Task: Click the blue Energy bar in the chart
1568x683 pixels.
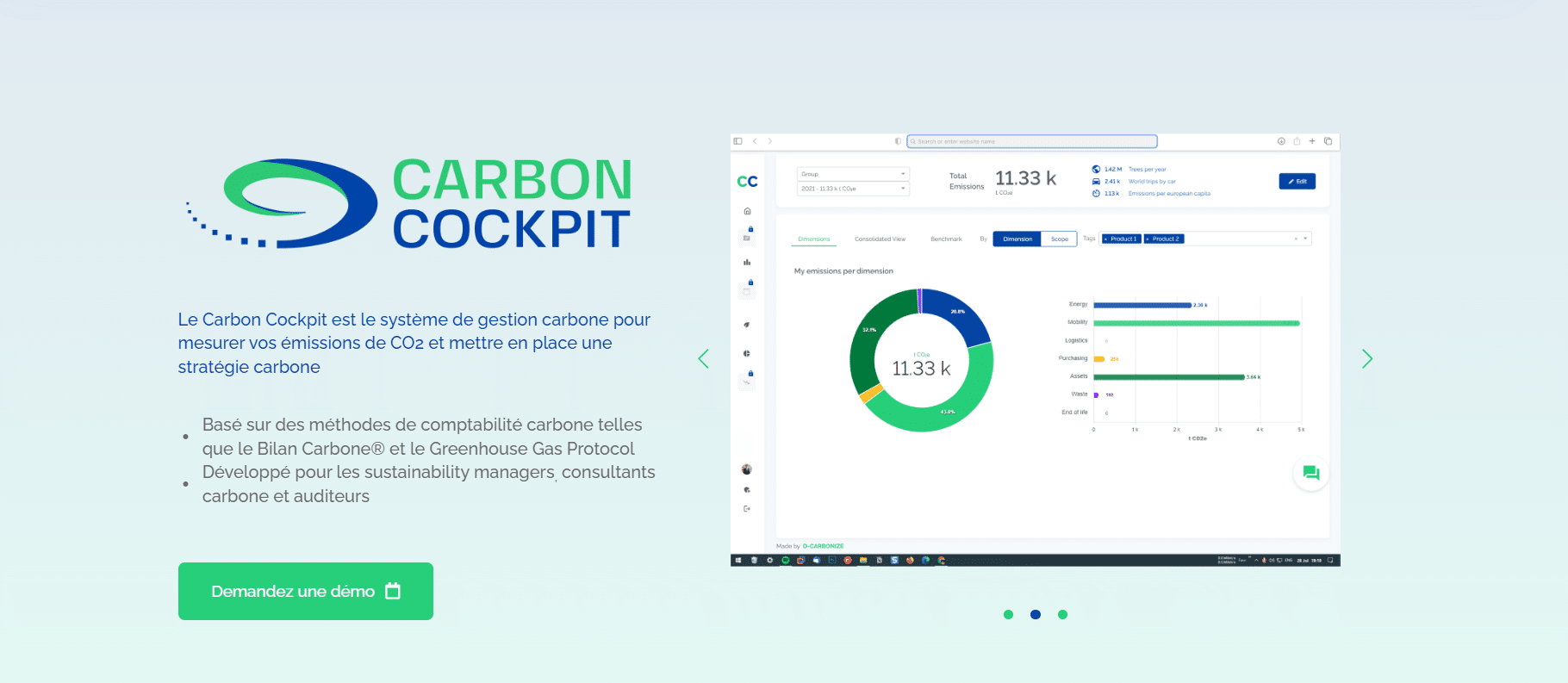Action: [x=1142, y=305]
